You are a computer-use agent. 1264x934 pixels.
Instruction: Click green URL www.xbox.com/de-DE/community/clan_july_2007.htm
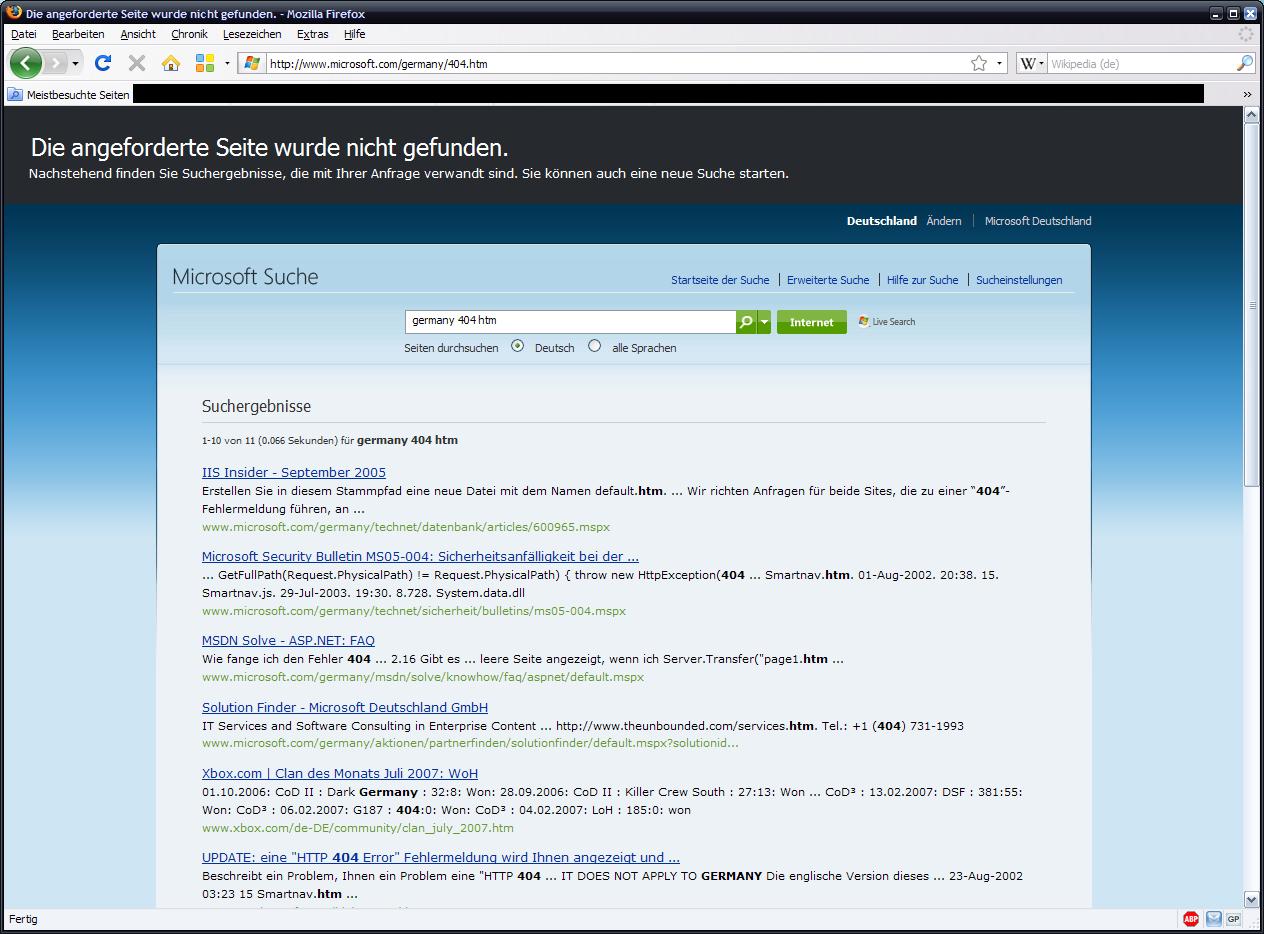[x=358, y=828]
